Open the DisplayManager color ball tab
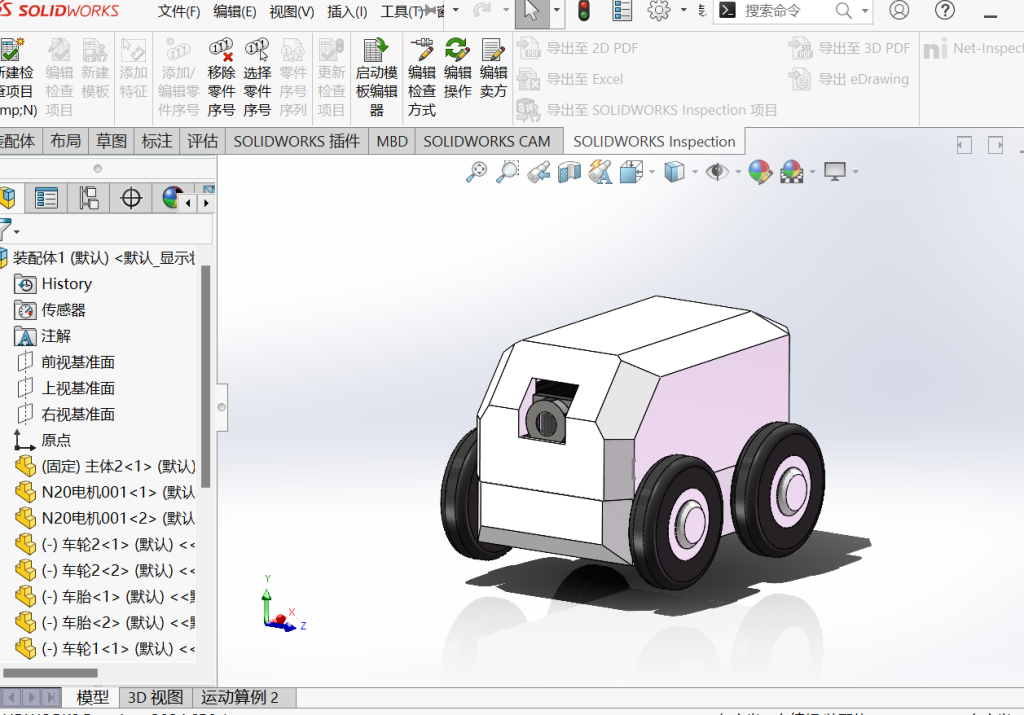1024x715 pixels. click(x=170, y=198)
